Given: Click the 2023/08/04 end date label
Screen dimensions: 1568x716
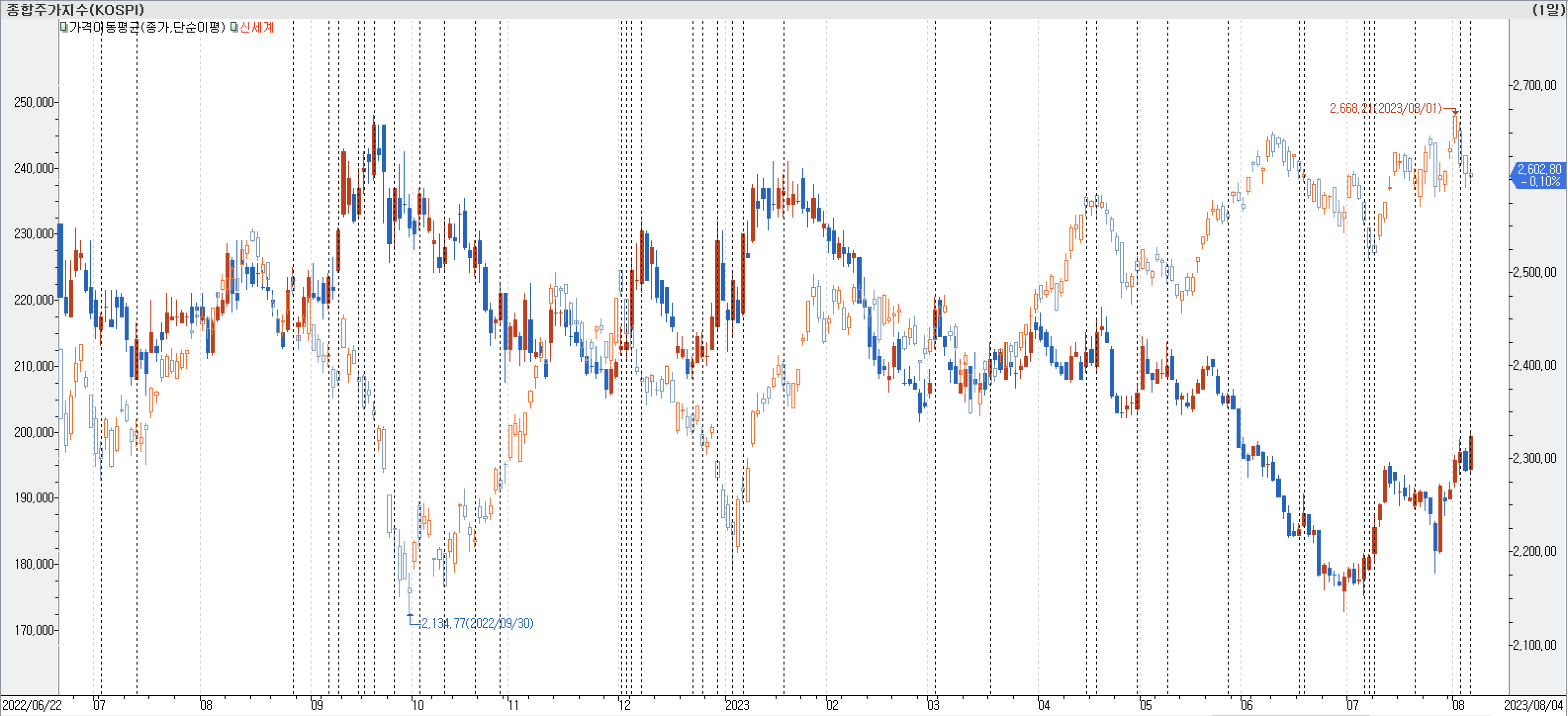Looking at the screenshot, I should pyautogui.click(x=1533, y=705).
